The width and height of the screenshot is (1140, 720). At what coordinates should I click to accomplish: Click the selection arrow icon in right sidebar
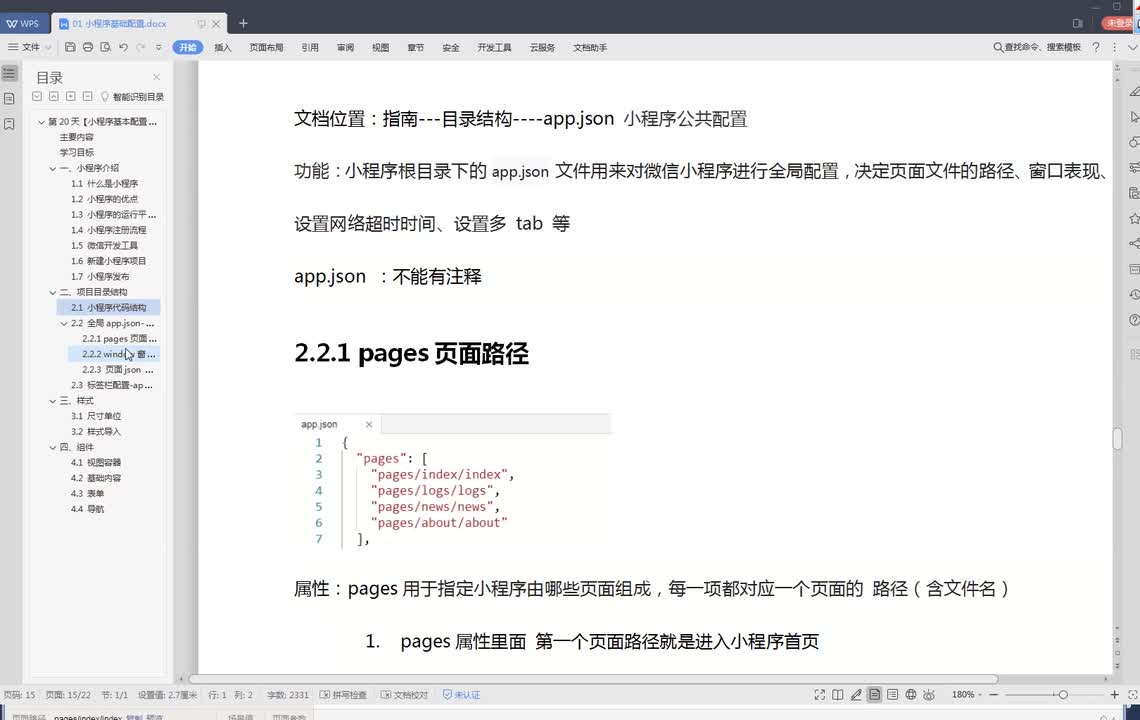click(1134, 116)
